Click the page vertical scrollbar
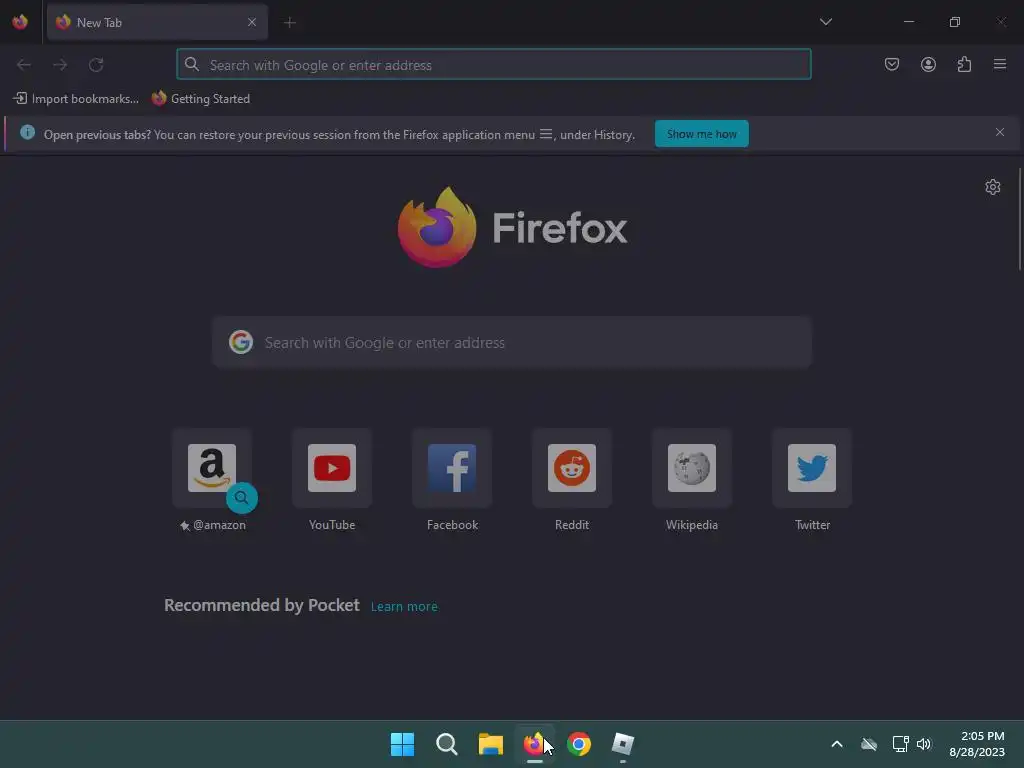Screen dimensions: 1024x768 1020,219
